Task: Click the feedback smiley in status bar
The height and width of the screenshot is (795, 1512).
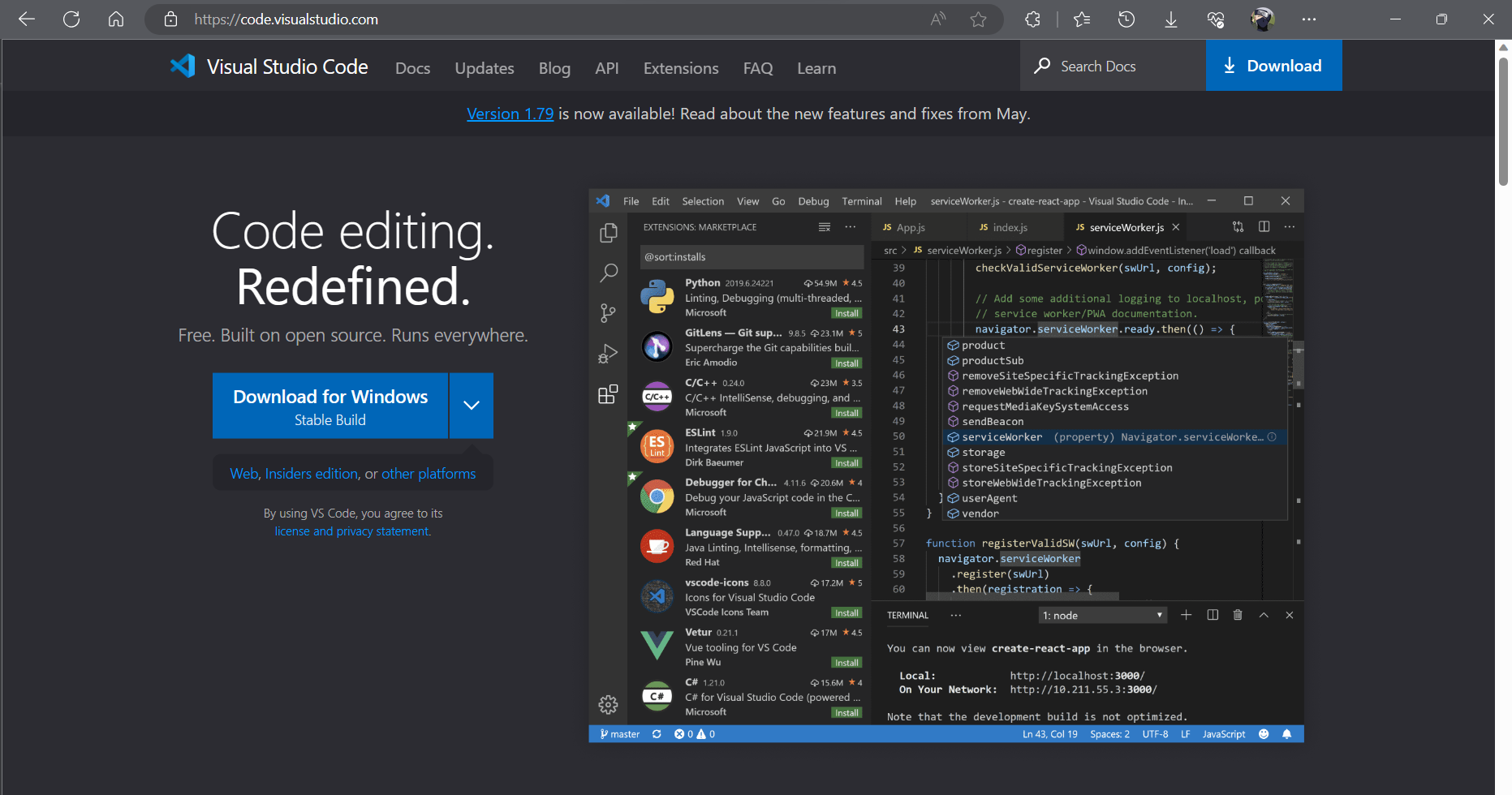Action: [1264, 734]
